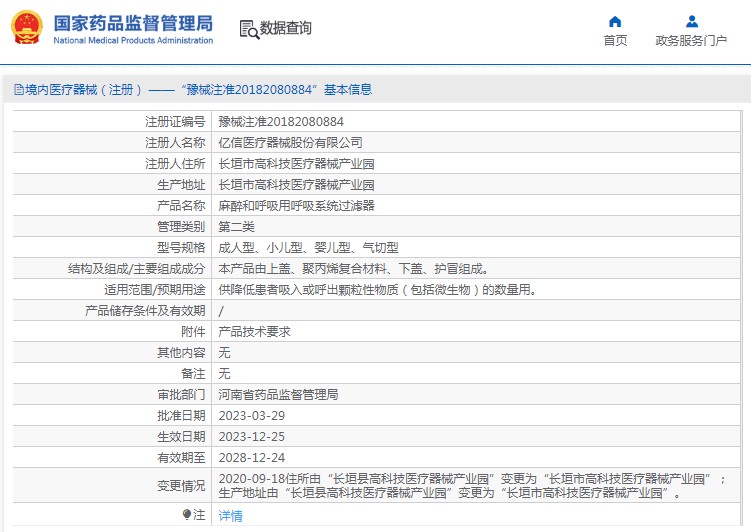Click the 适用范围/预期用途 label
This screenshot has height=532, width=751.
[155, 290]
